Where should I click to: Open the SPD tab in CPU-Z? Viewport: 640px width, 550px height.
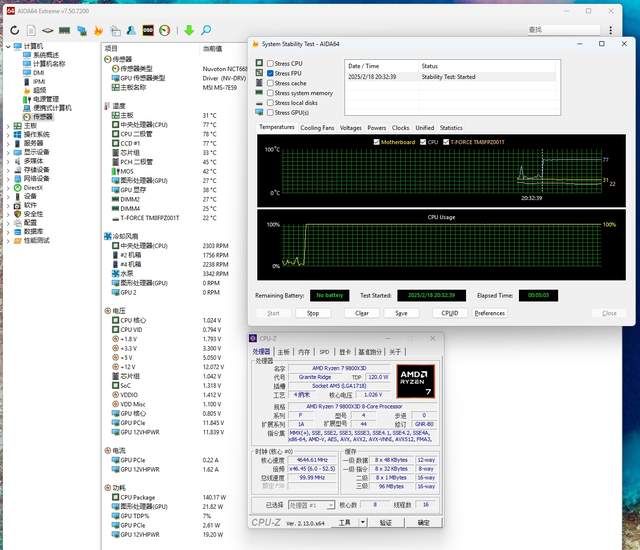pos(324,352)
